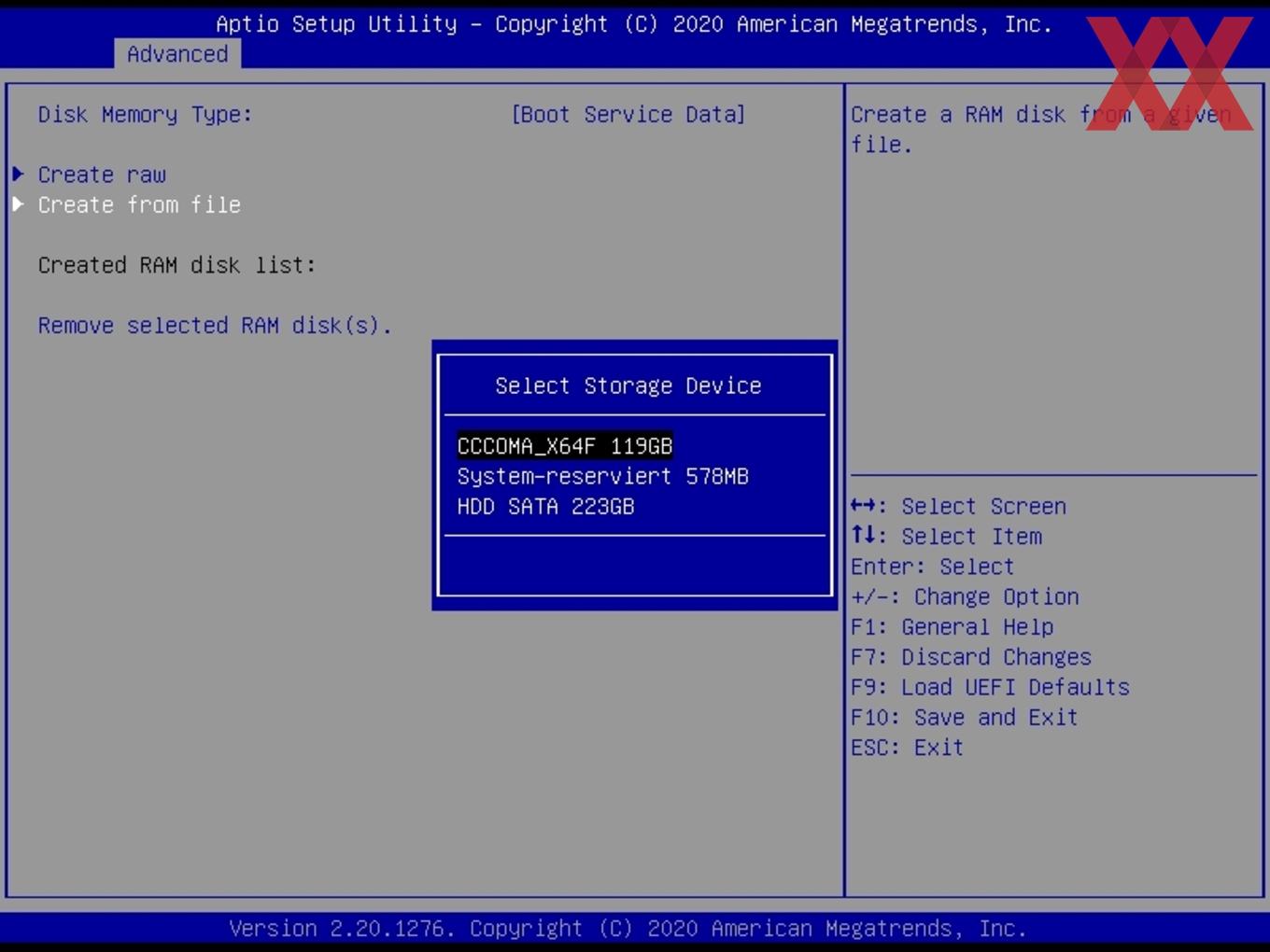Expand the arrow beside Create raw

pyautogui.click(x=18, y=174)
